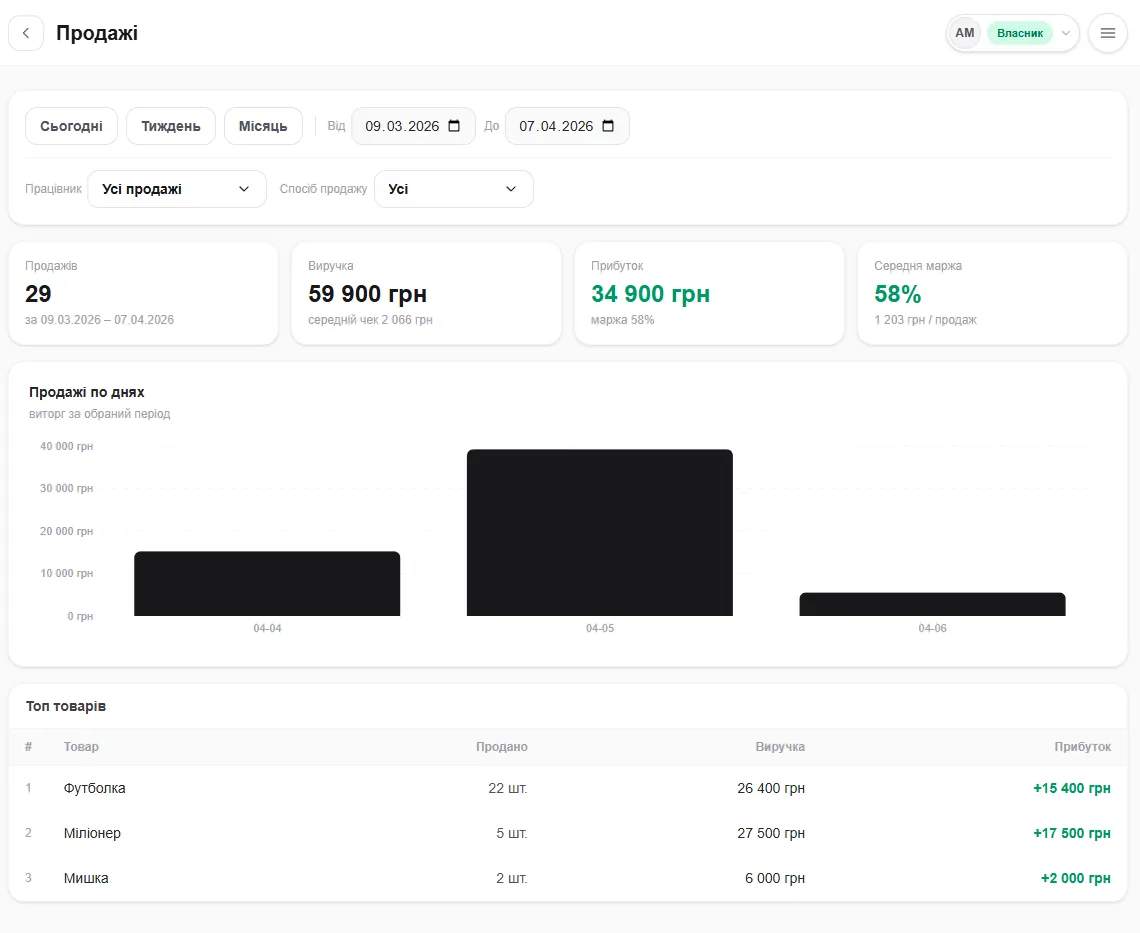Click the 5 шт. sold quantity
1140x933 pixels.
[512, 833]
